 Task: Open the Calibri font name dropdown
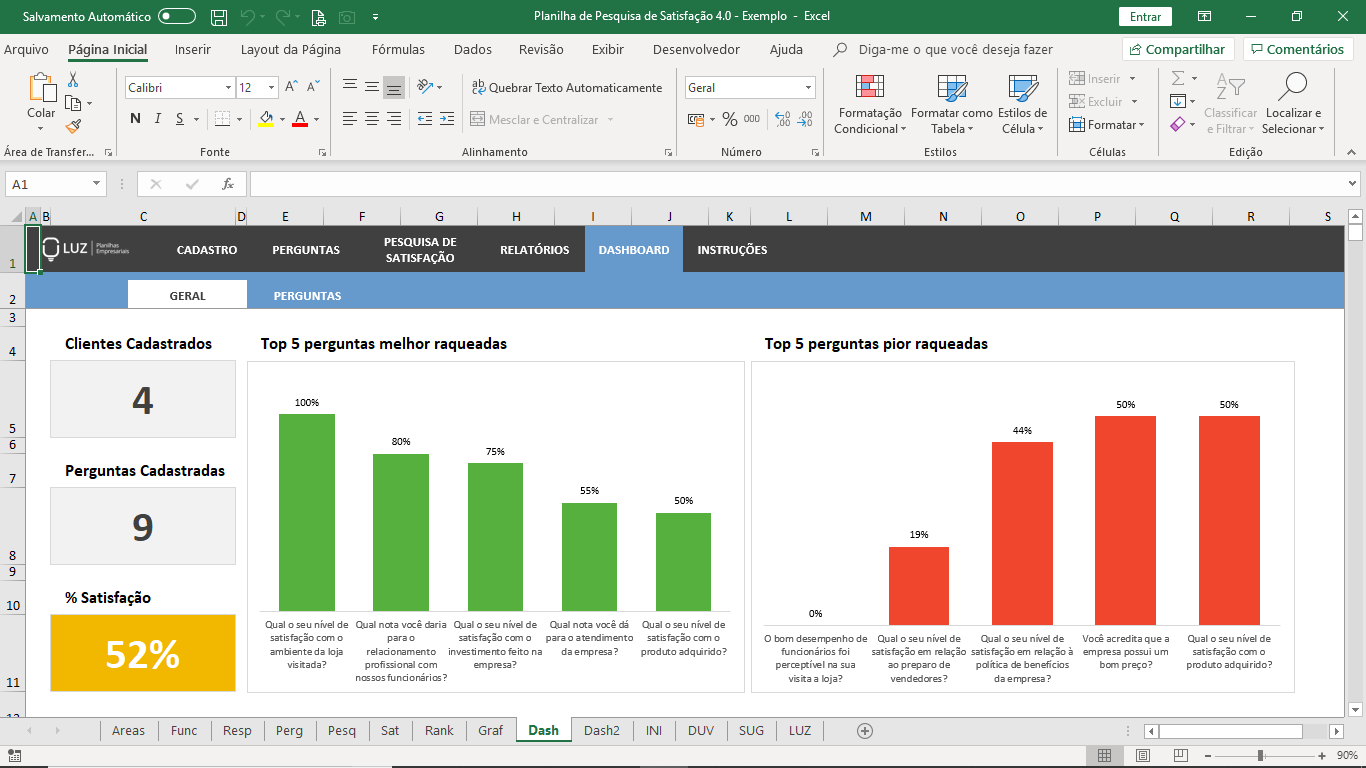(228, 88)
